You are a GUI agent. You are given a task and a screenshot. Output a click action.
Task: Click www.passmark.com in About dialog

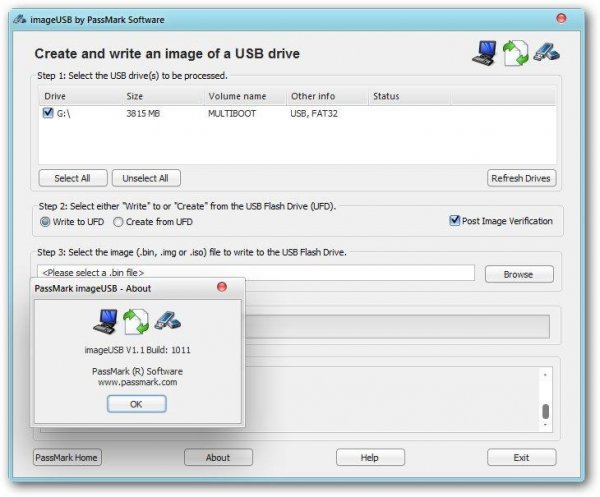[x=137, y=382]
